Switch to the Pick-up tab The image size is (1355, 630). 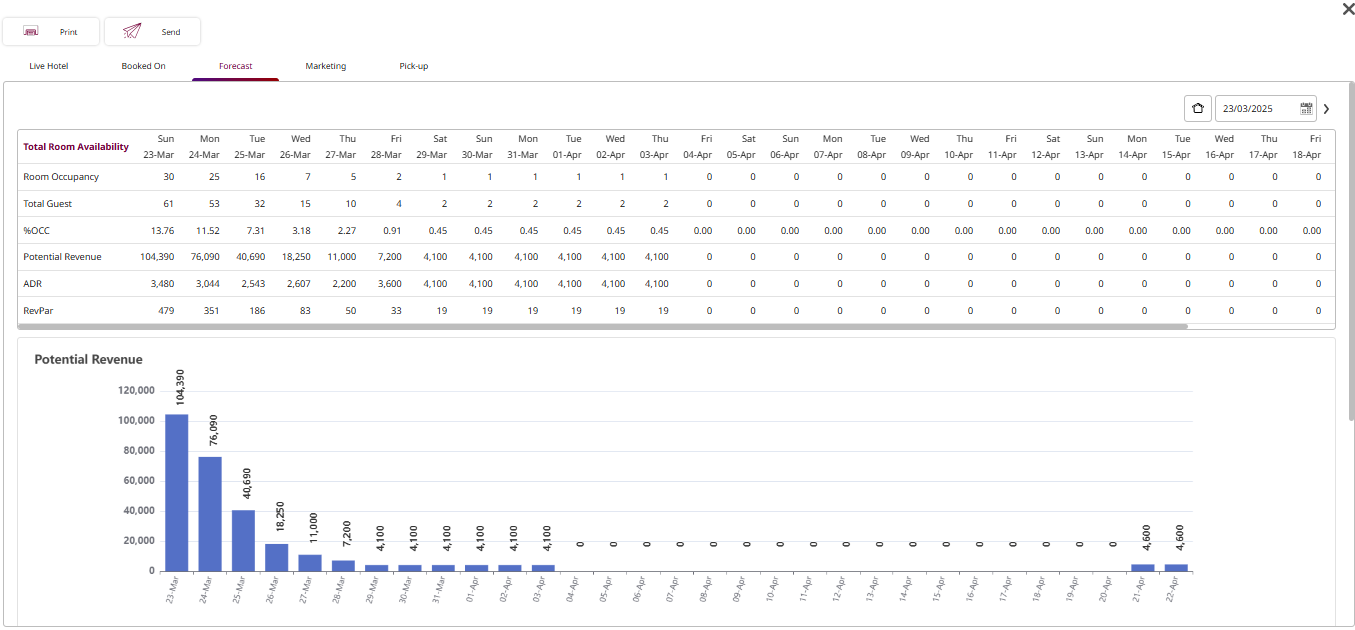tap(414, 66)
